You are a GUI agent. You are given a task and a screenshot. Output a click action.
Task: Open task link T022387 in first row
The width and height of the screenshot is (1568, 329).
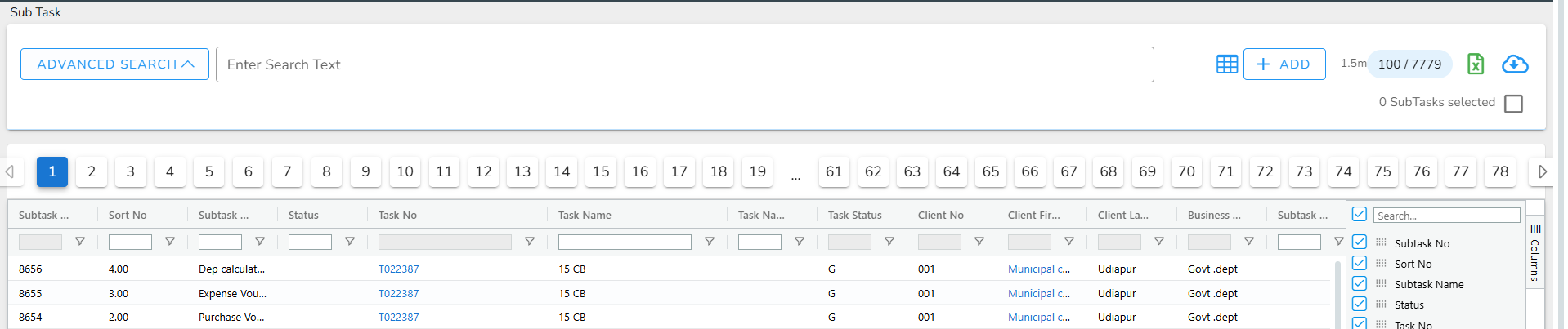click(398, 269)
